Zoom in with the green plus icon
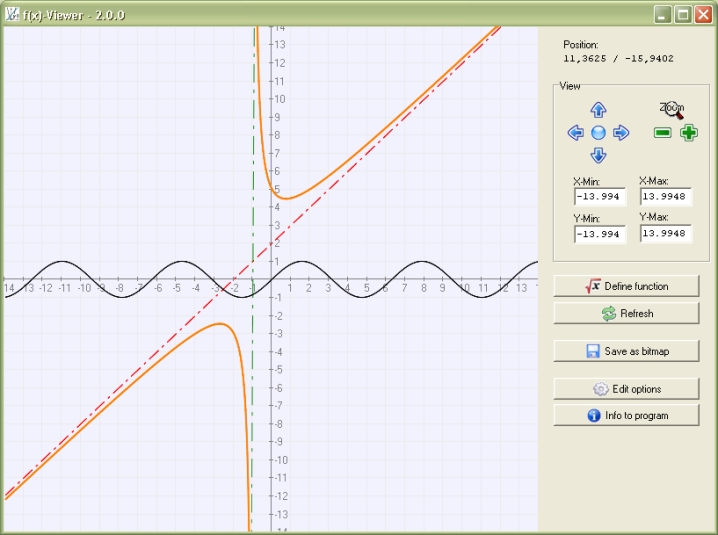Screen dimensions: 718x535 click(x=689, y=133)
